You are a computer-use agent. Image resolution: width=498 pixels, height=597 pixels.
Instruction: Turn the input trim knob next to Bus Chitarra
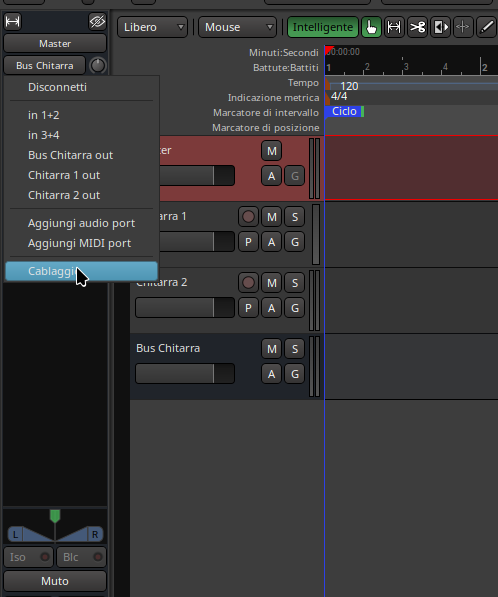click(x=98, y=65)
